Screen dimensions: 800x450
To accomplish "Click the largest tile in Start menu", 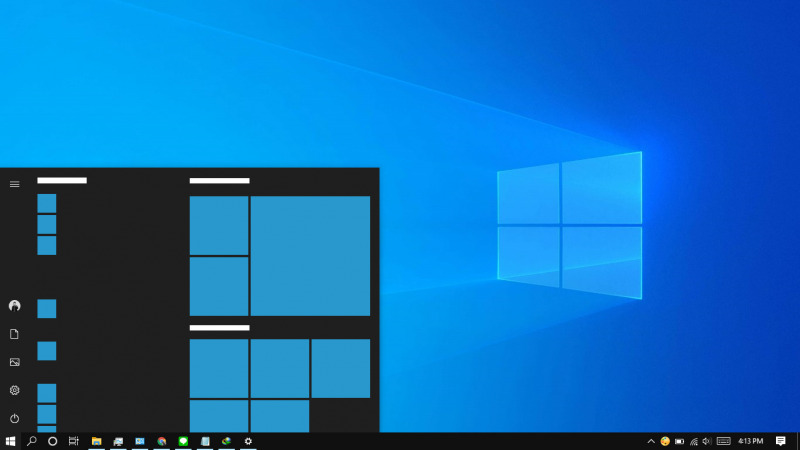I will pyautogui.click(x=310, y=256).
